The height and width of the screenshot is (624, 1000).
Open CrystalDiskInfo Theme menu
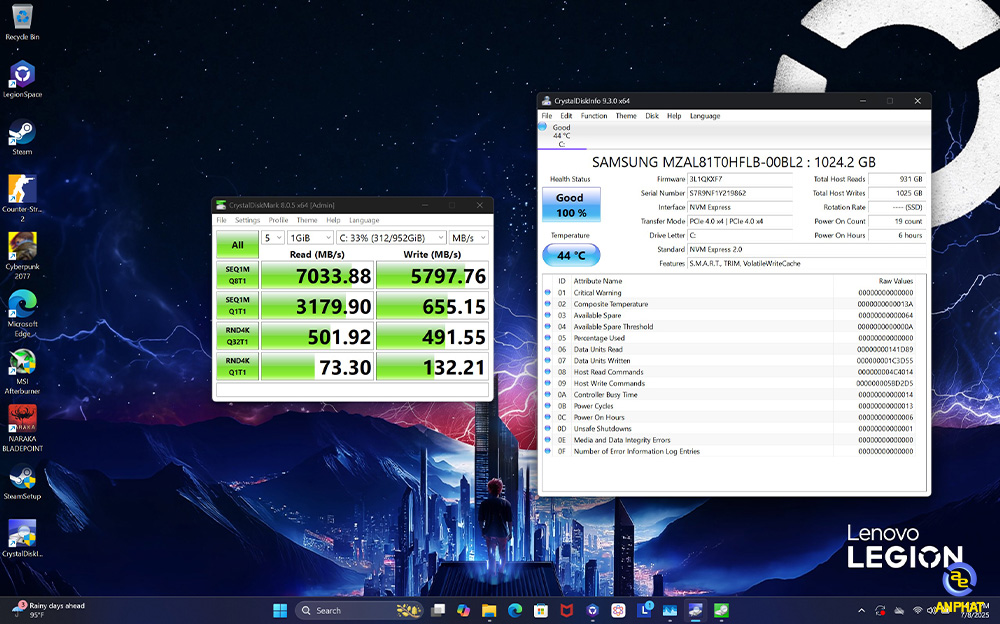click(626, 116)
